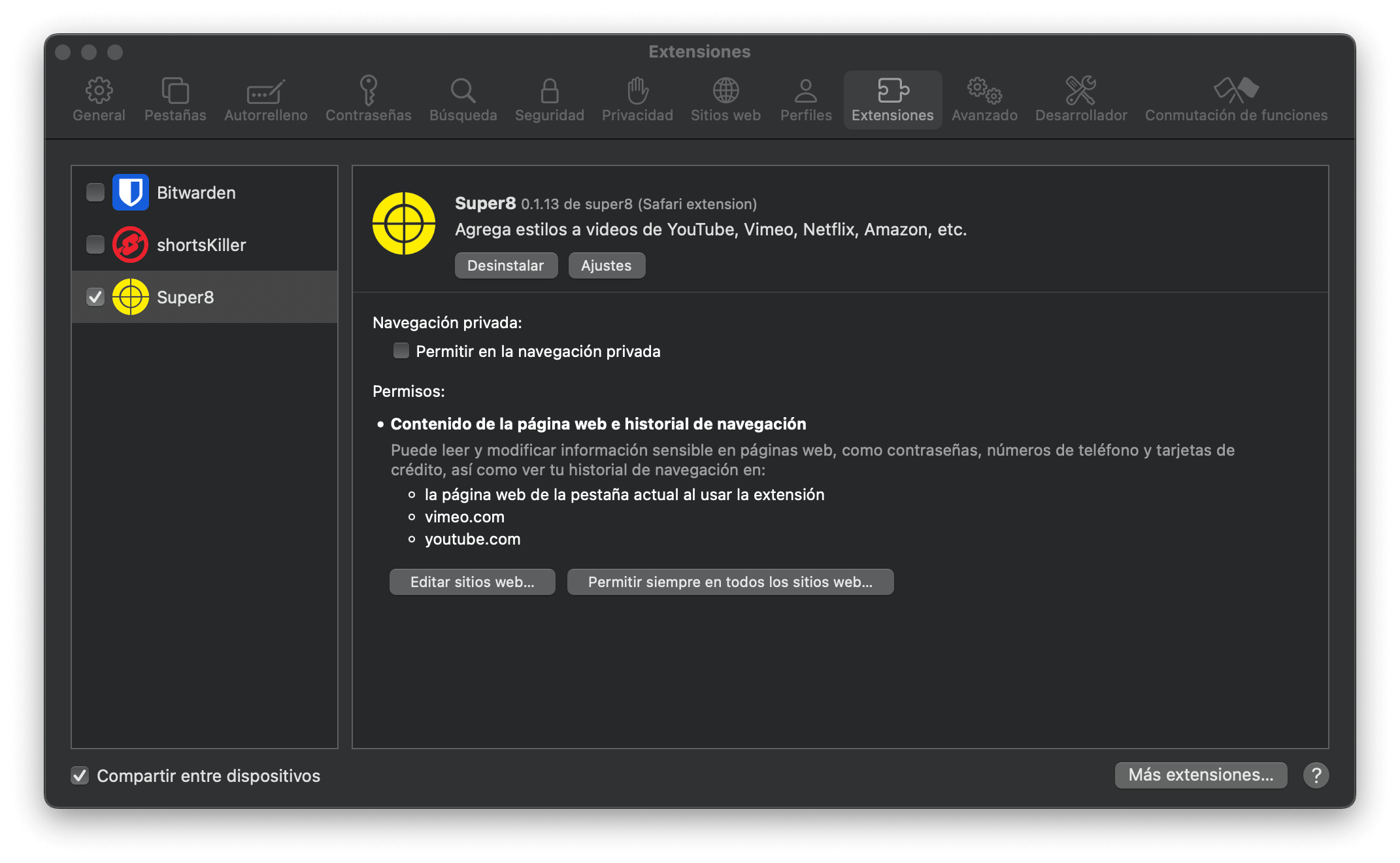Click the vimeo.com permission entry
Image resolution: width=1400 pixels, height=863 pixels.
point(465,517)
